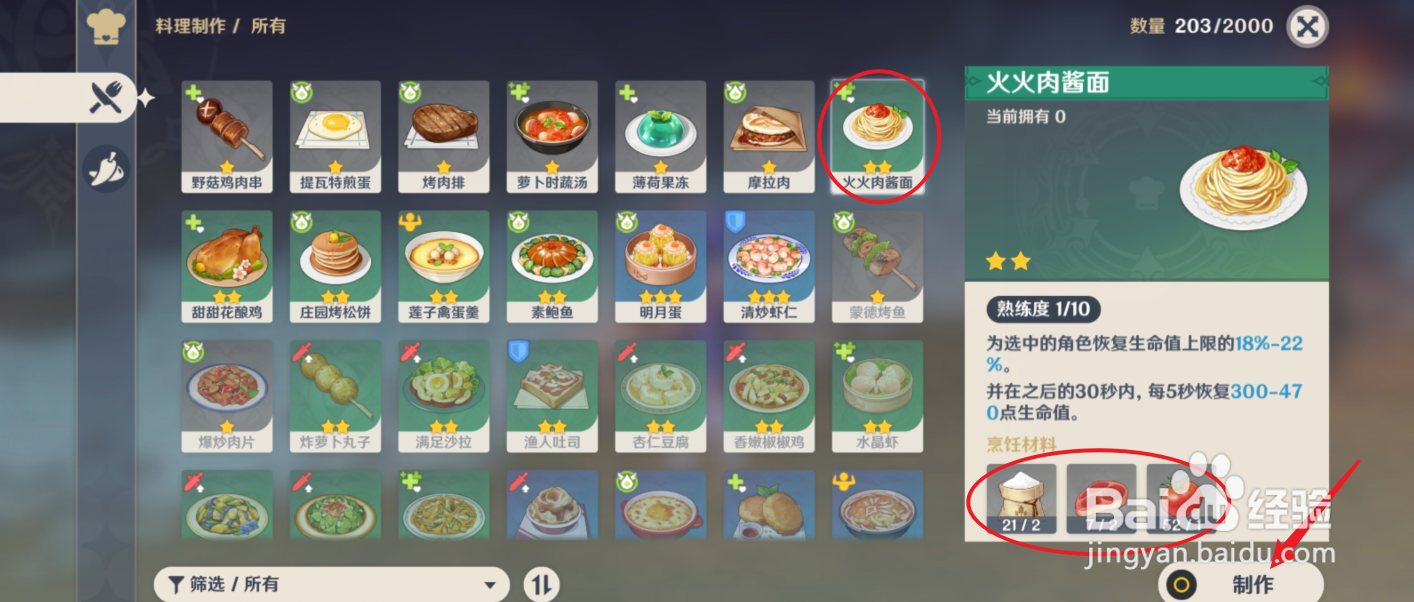Image resolution: width=1414 pixels, height=602 pixels.
Task: Close the cooking menu with X
Action: [1306, 26]
